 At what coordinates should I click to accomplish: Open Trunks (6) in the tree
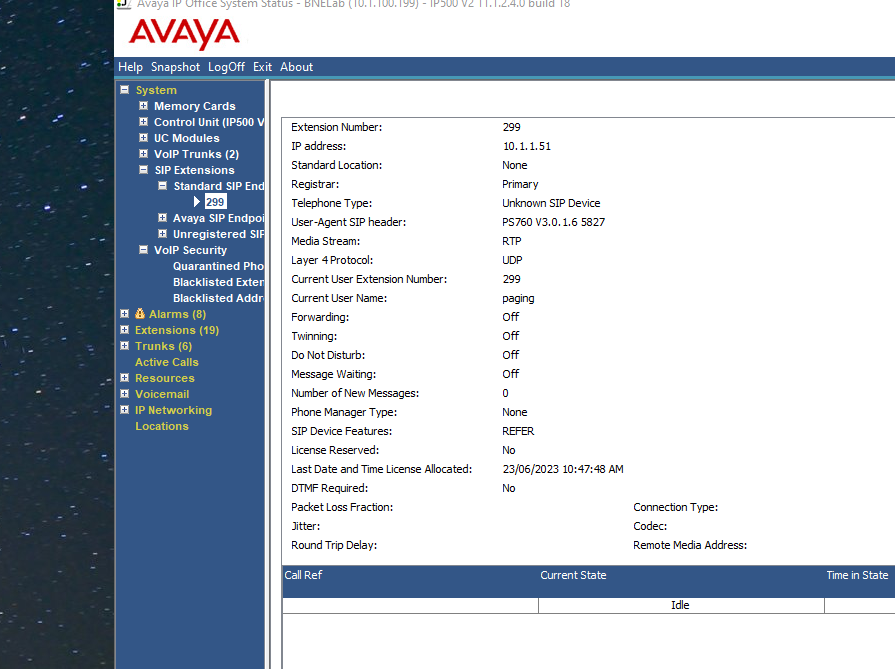163,346
